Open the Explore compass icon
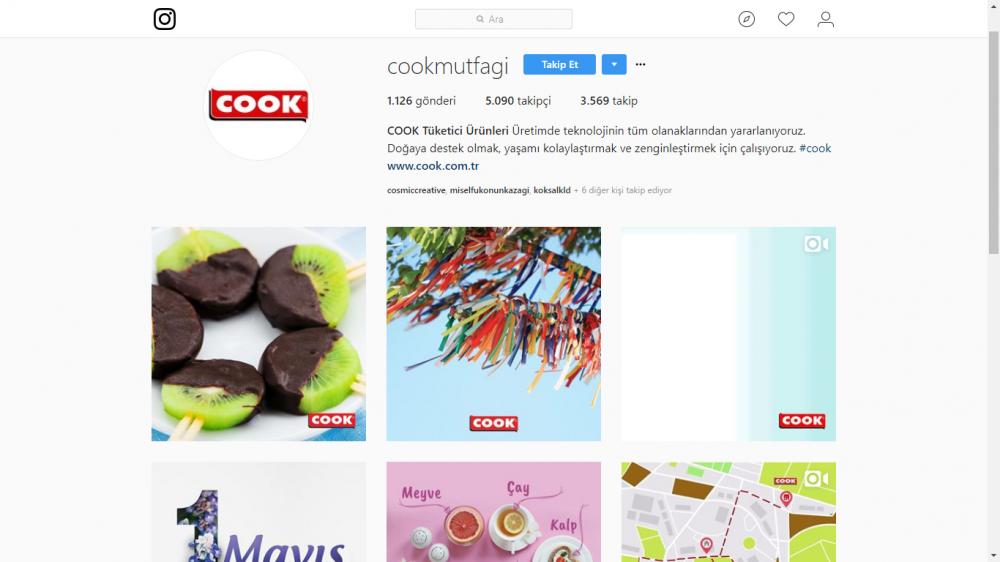Screen dimensions: 1000x562 click(746, 19)
